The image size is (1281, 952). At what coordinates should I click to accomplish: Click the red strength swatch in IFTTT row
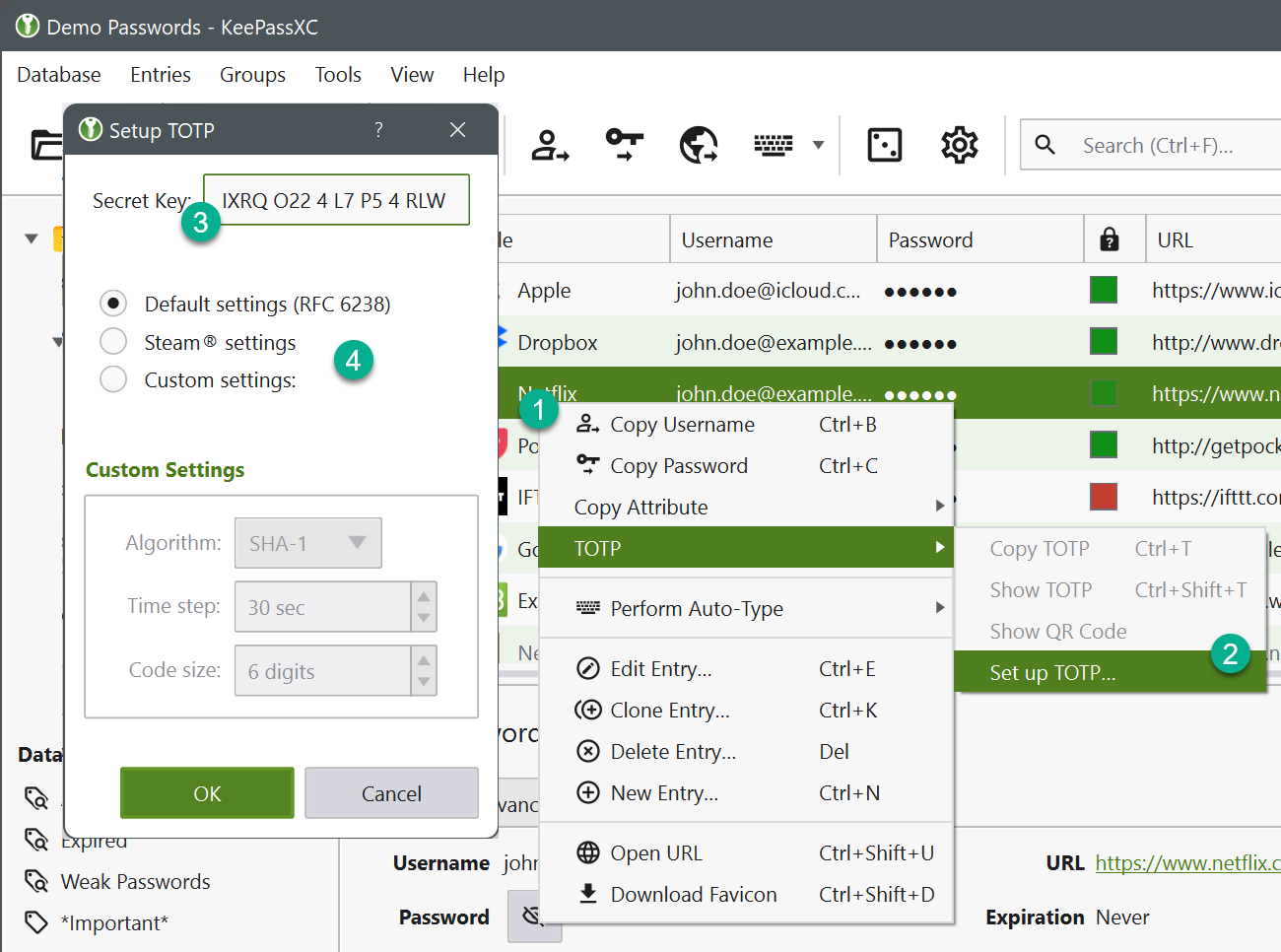click(1104, 497)
